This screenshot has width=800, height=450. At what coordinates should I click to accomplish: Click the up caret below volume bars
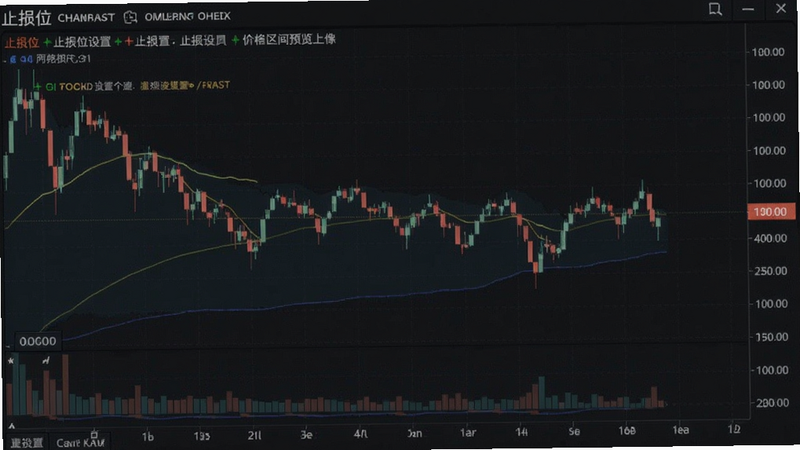pos(12,426)
